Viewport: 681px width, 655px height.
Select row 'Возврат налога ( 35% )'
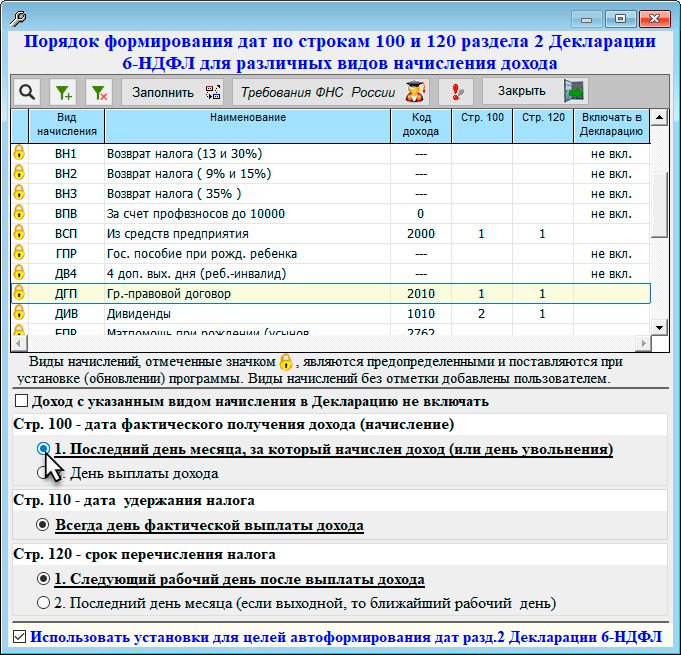pyautogui.click(x=331, y=194)
